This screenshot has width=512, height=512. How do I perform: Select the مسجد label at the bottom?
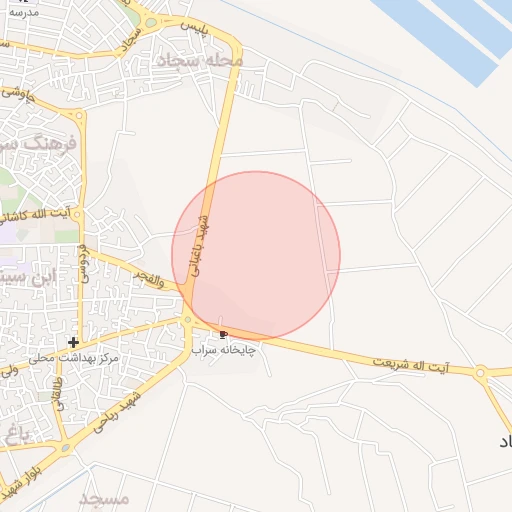(104, 499)
